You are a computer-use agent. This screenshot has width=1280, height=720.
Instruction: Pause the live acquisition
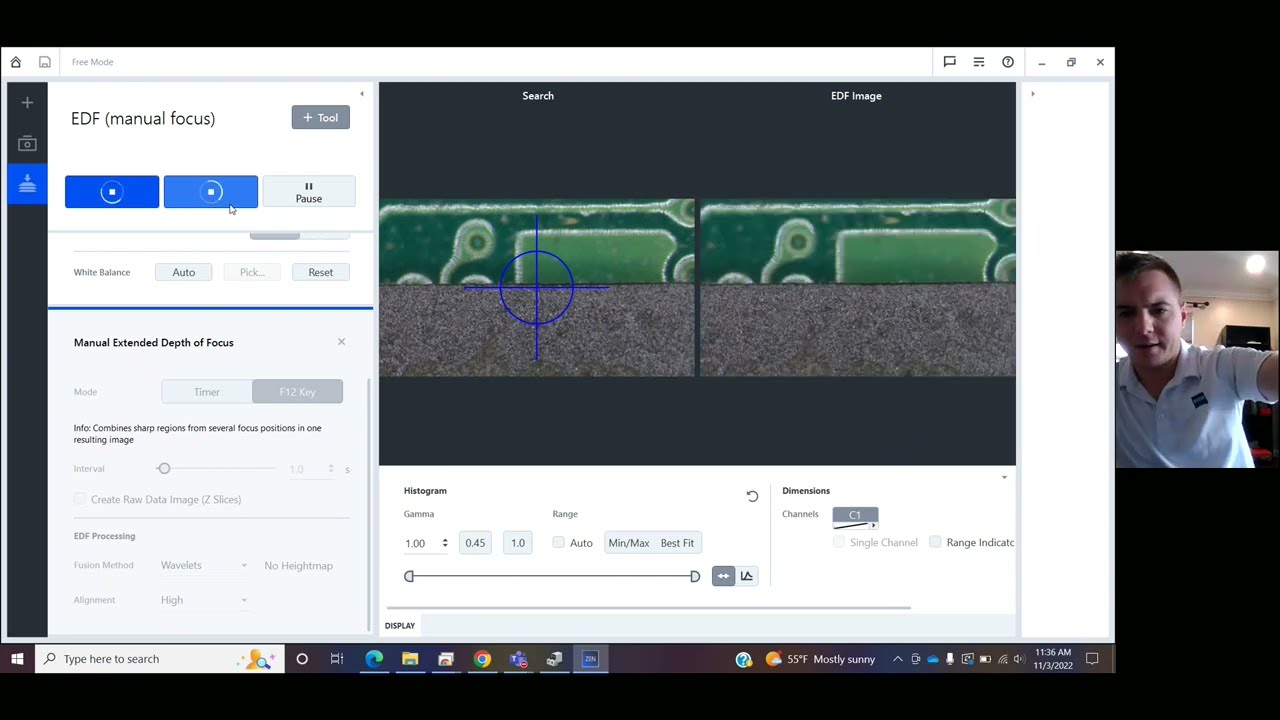point(309,192)
